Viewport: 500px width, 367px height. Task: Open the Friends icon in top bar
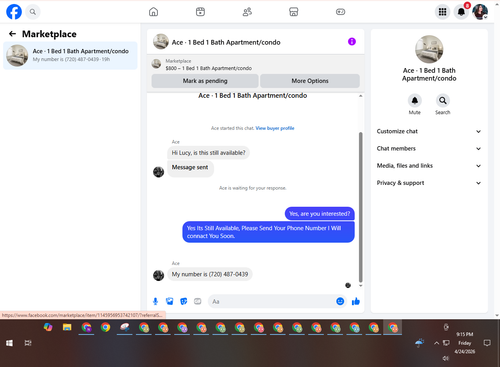247,12
